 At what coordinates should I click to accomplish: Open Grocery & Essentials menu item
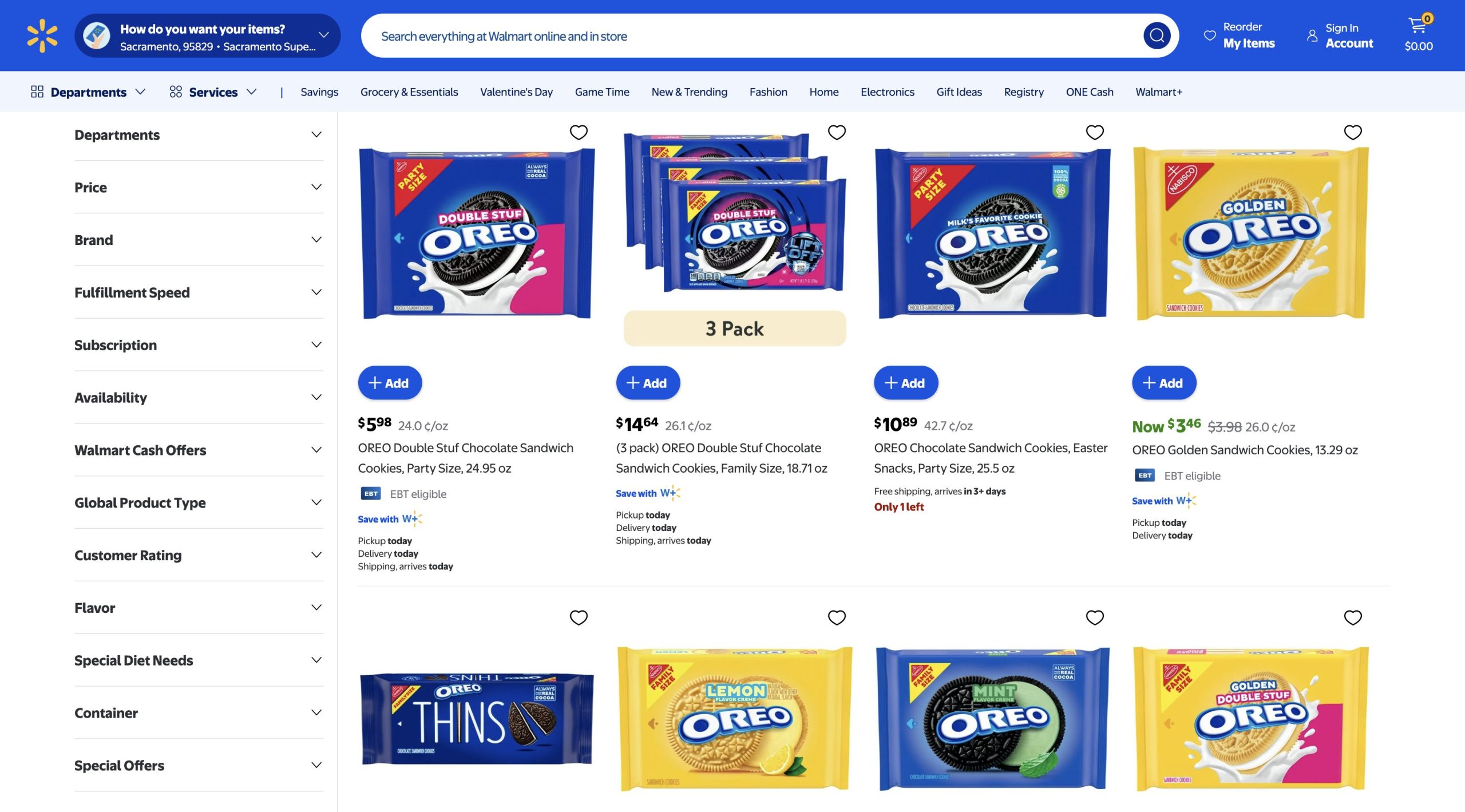pyautogui.click(x=409, y=92)
